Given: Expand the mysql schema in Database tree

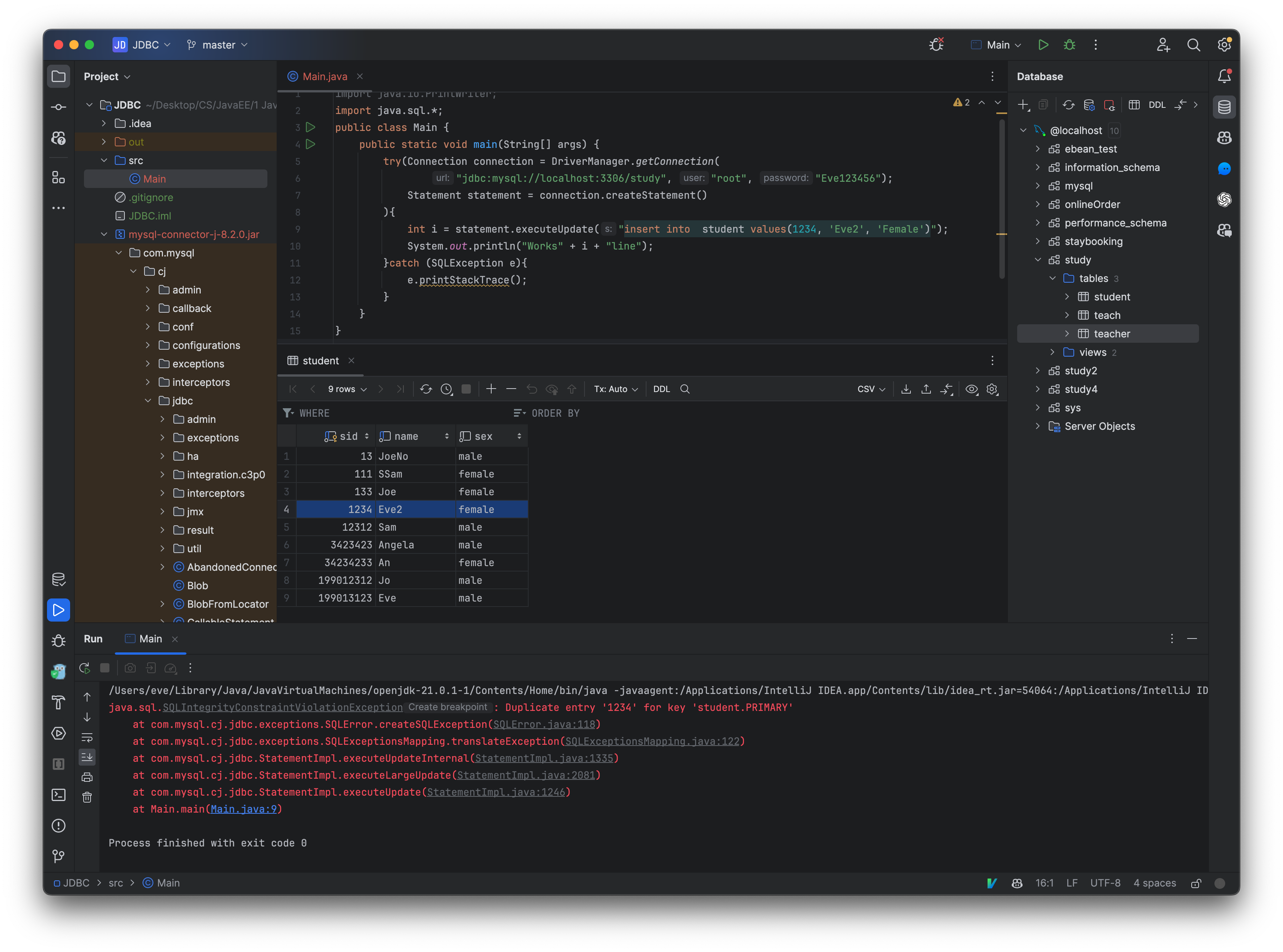Looking at the screenshot, I should click(1038, 186).
